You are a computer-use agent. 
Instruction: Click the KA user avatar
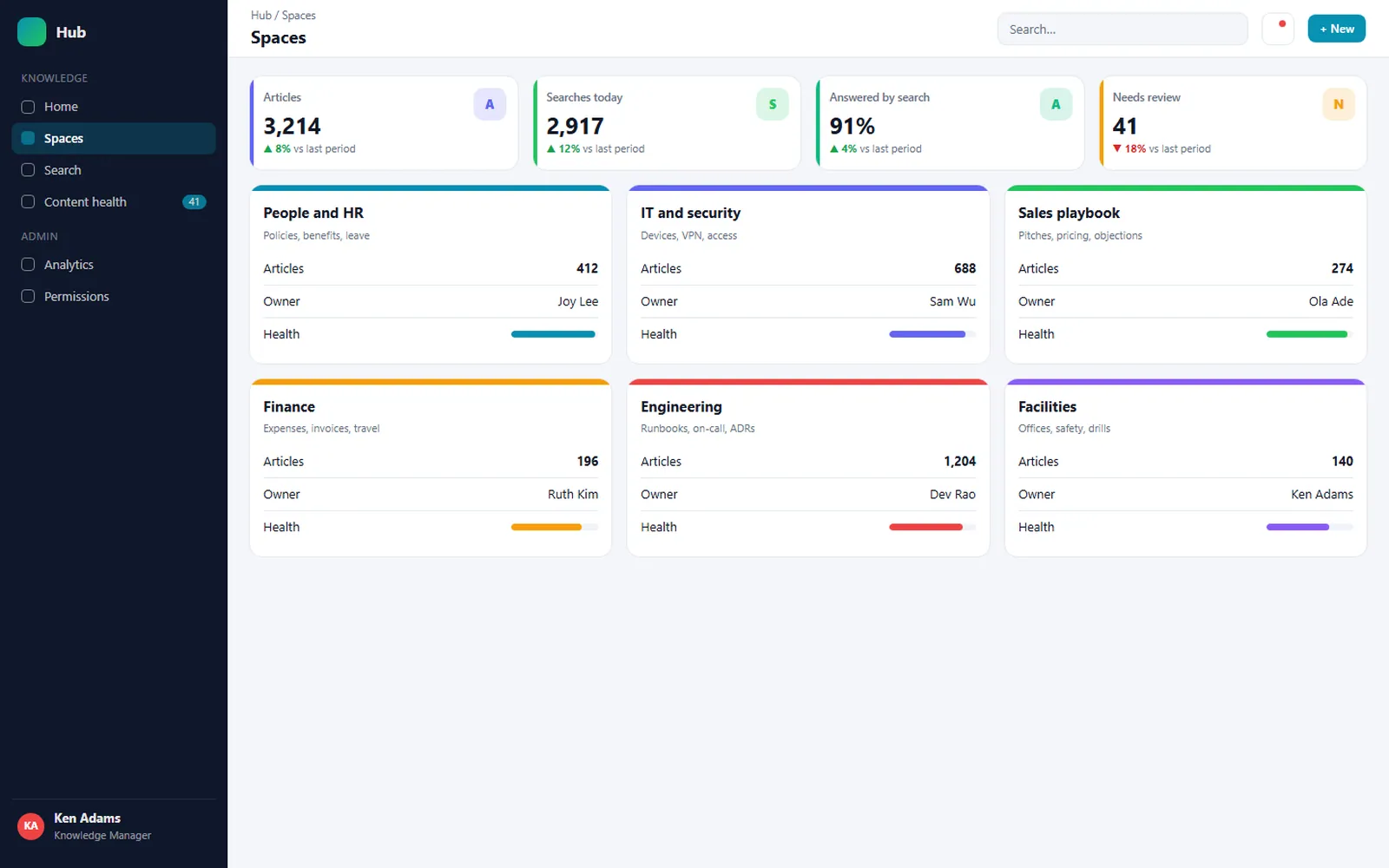coord(31,825)
